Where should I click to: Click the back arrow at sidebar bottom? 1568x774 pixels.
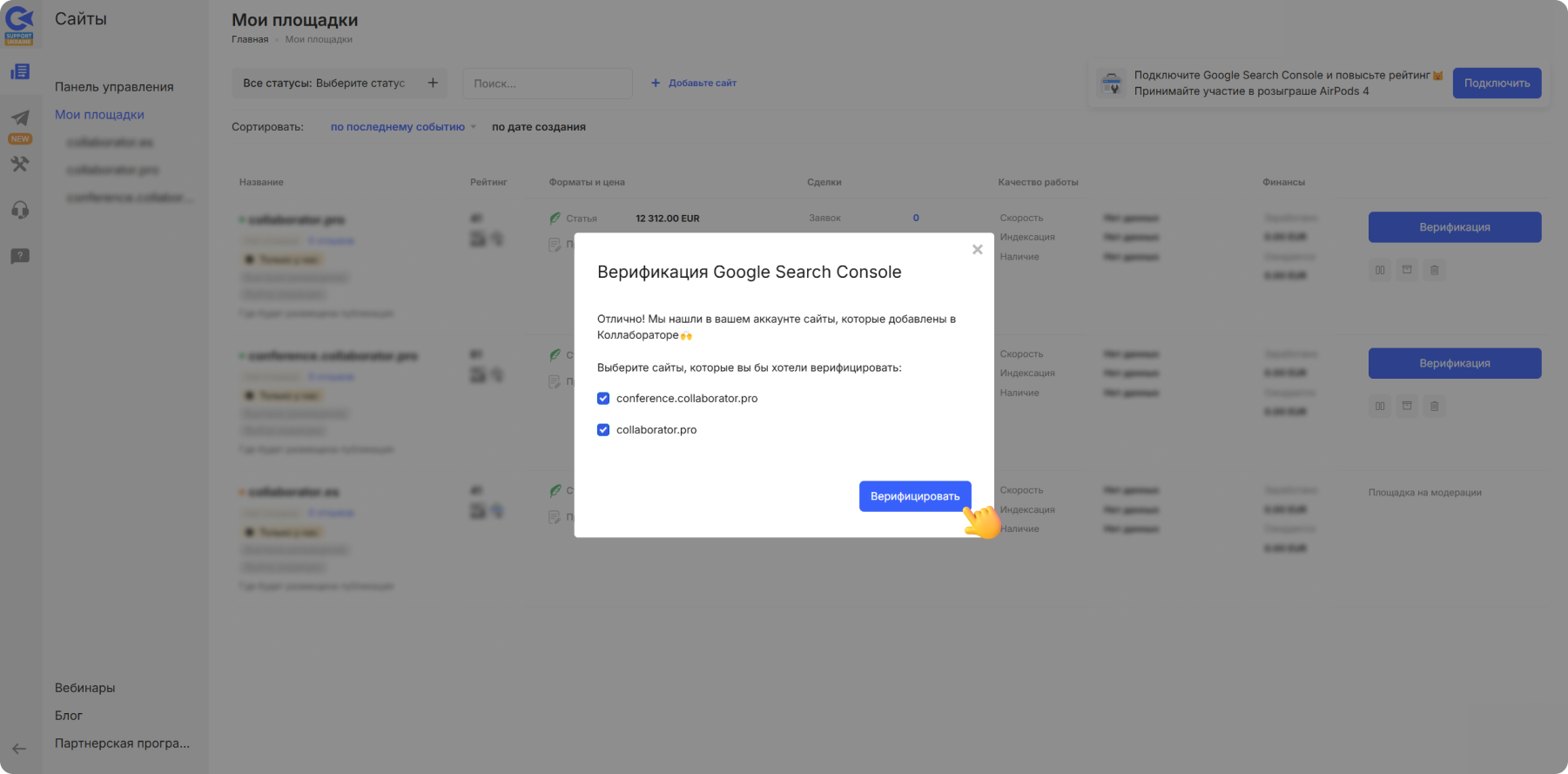click(x=19, y=748)
